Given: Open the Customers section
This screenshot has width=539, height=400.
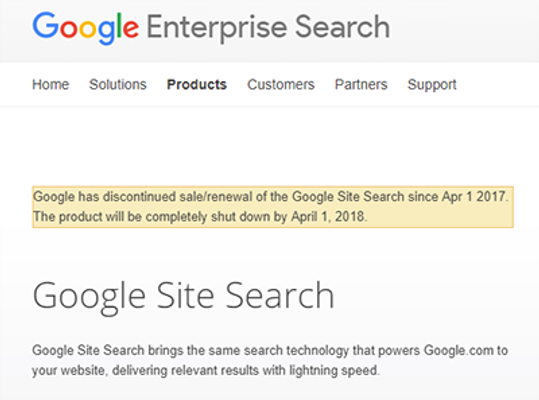Looking at the screenshot, I should click(281, 84).
